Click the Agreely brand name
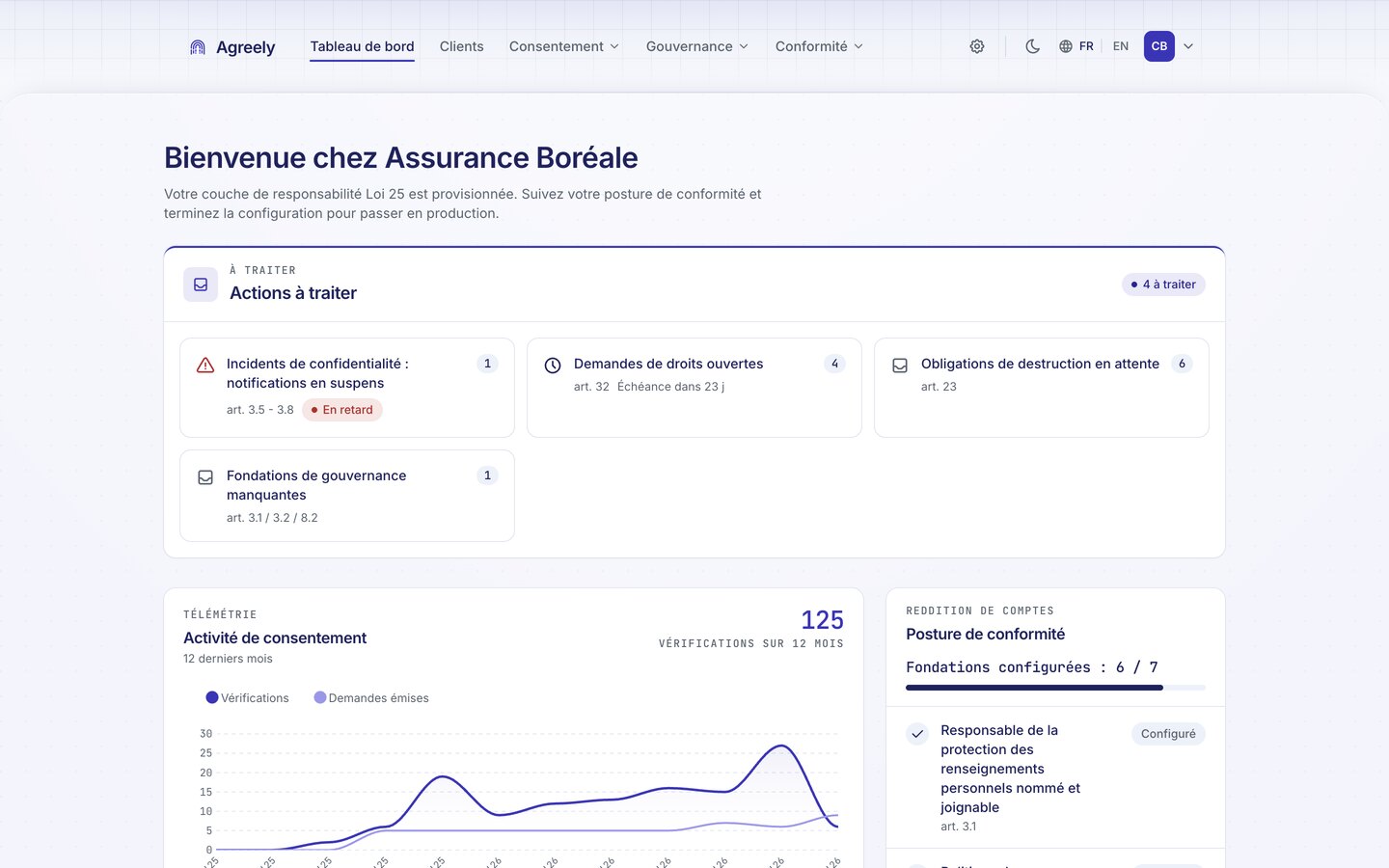Image resolution: width=1389 pixels, height=868 pixels. tap(246, 47)
